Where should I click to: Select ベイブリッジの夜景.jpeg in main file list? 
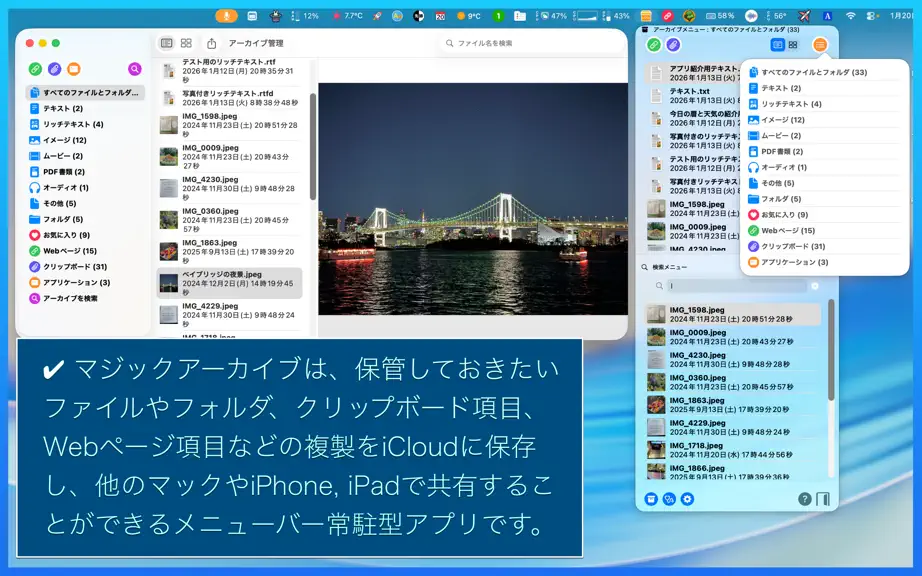229,283
